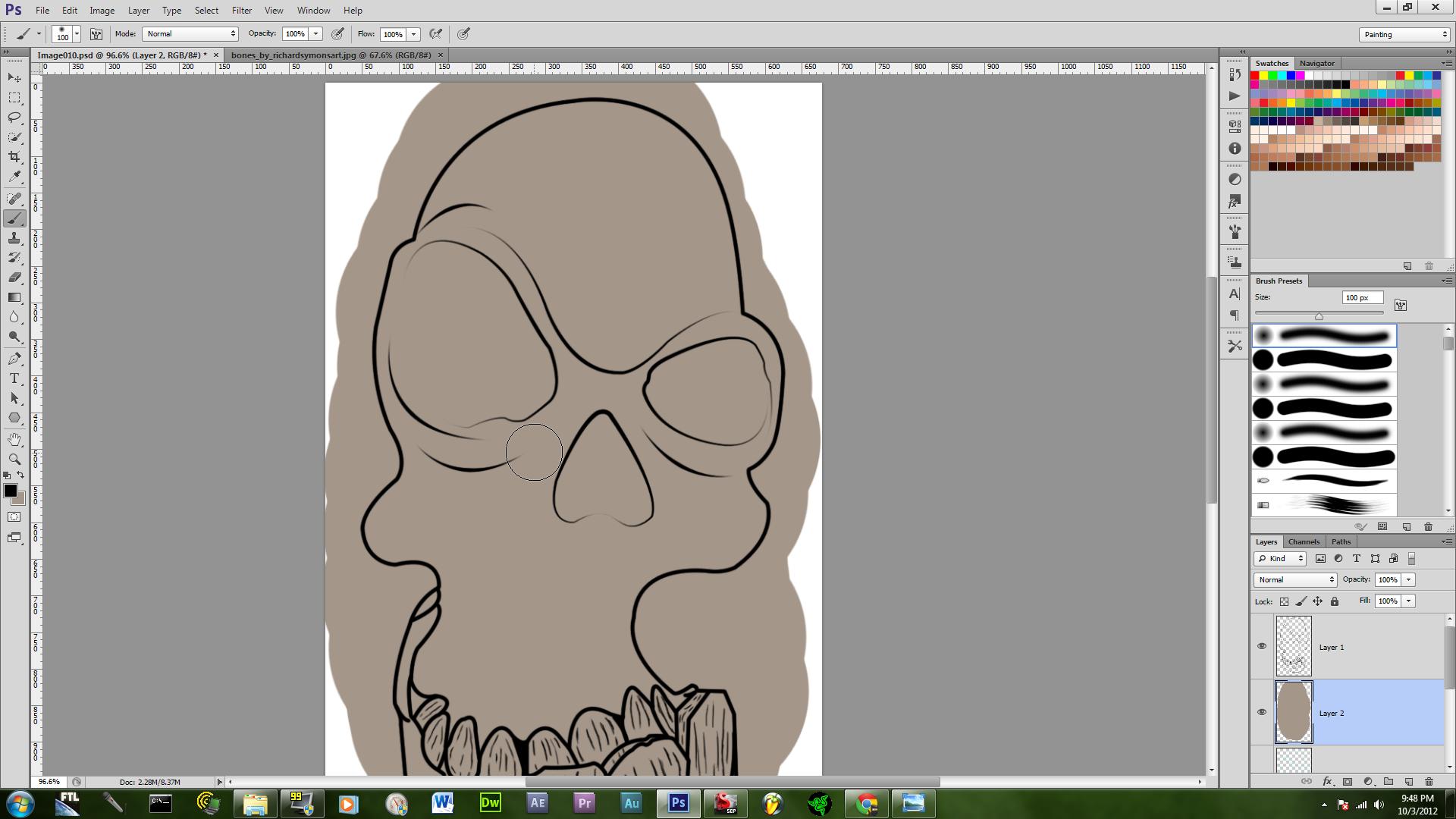
Task: Open the Filter menu
Action: tap(242, 11)
